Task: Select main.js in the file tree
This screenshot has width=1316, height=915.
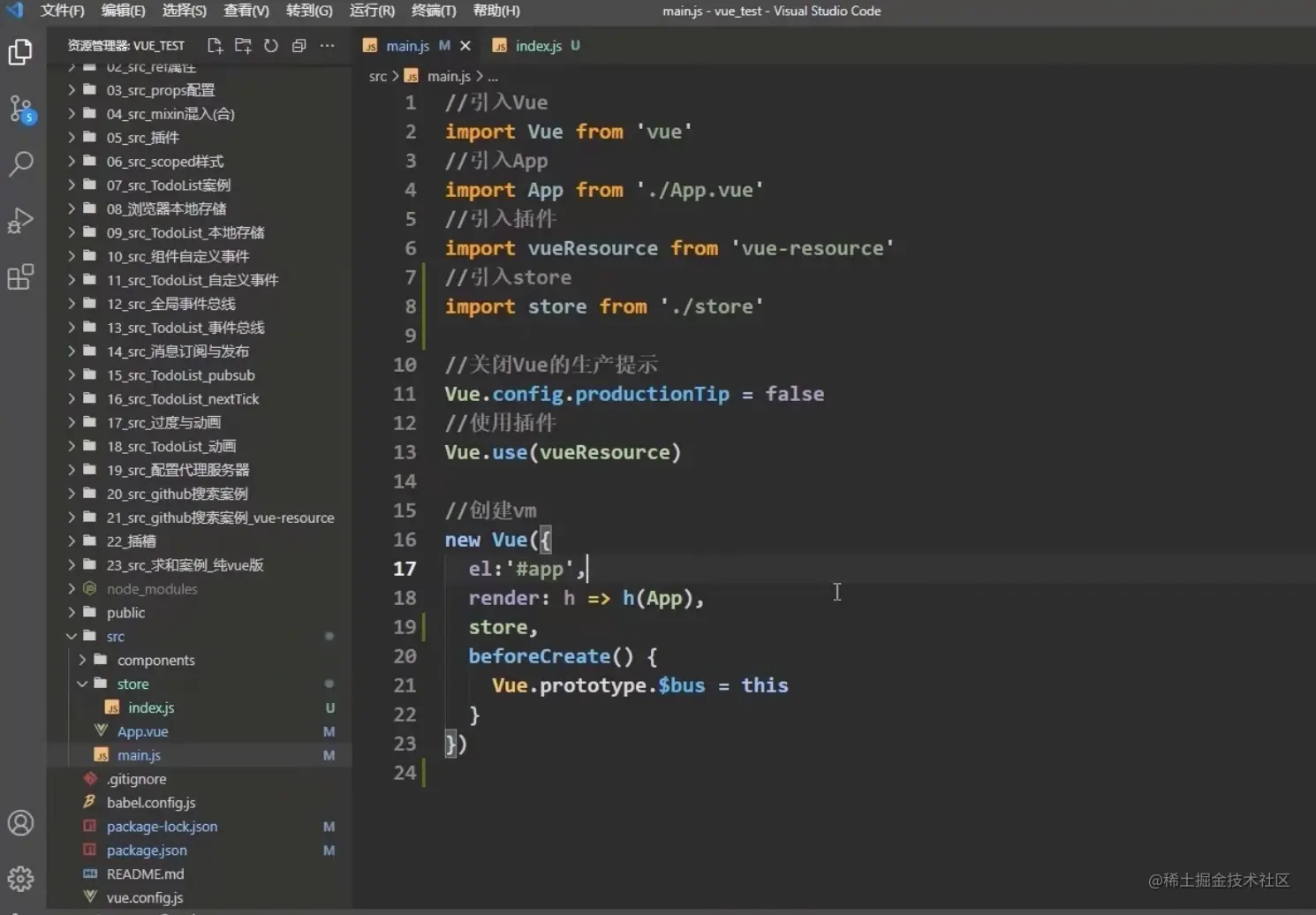Action: tap(139, 755)
